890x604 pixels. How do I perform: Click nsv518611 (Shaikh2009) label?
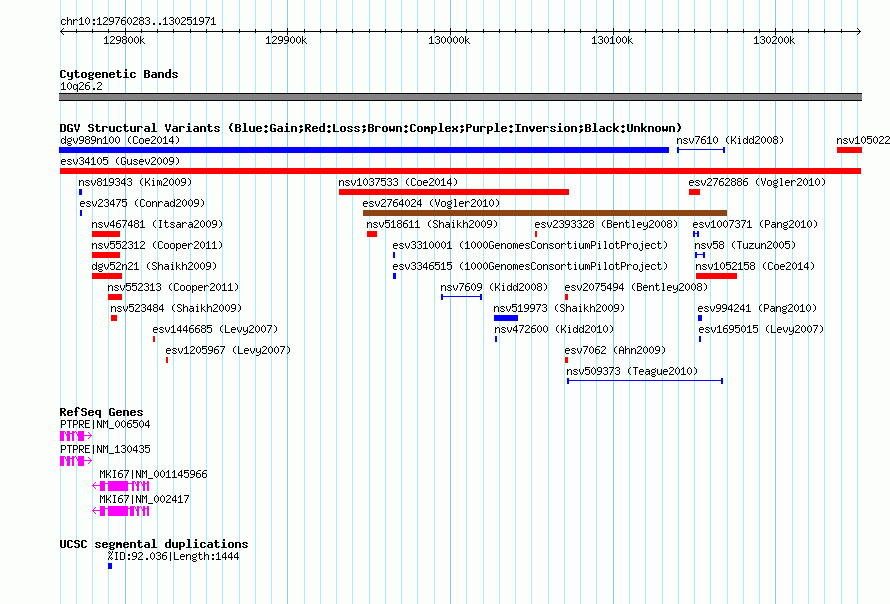(432, 224)
